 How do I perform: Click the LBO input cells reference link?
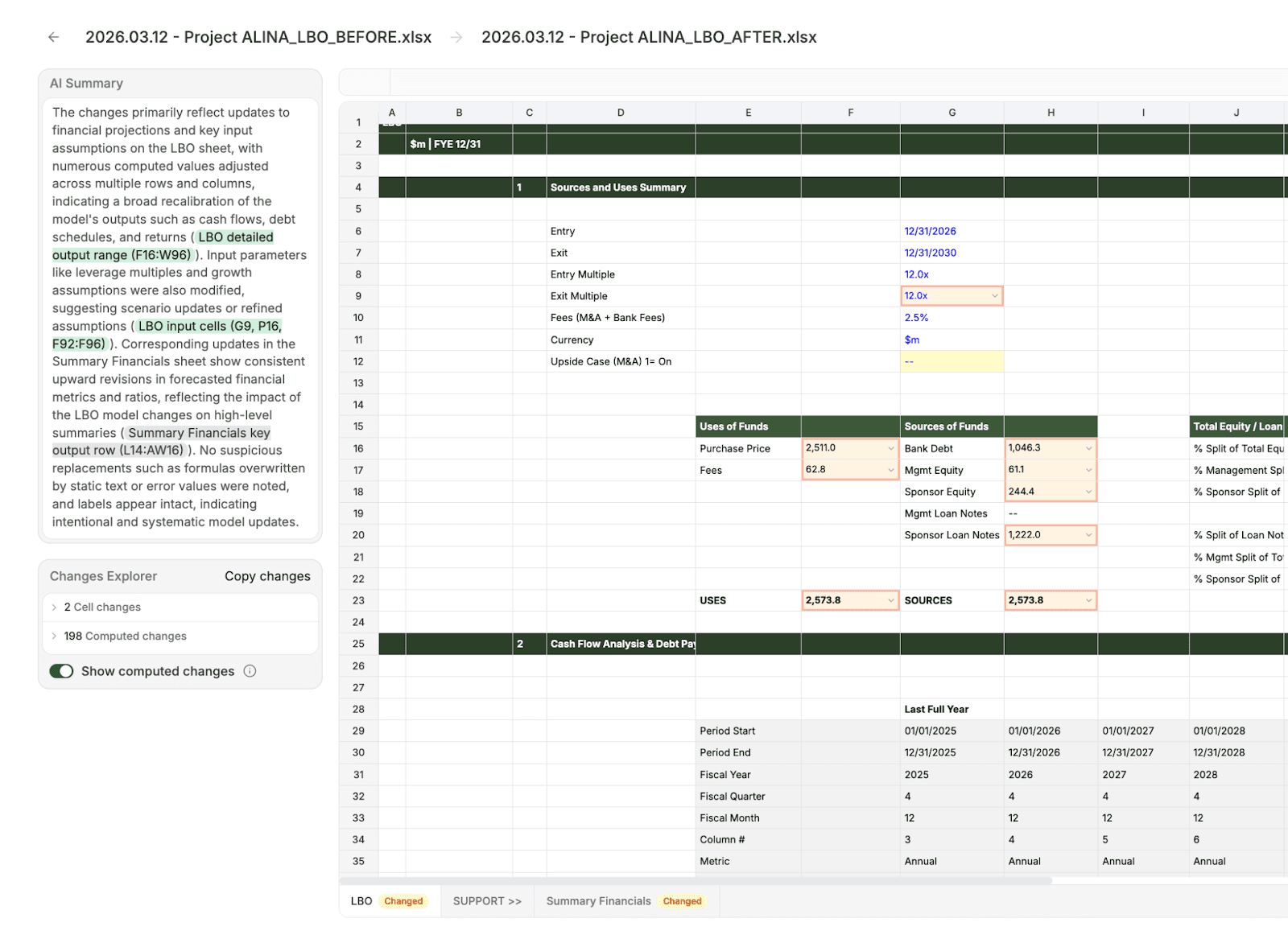tap(167, 335)
